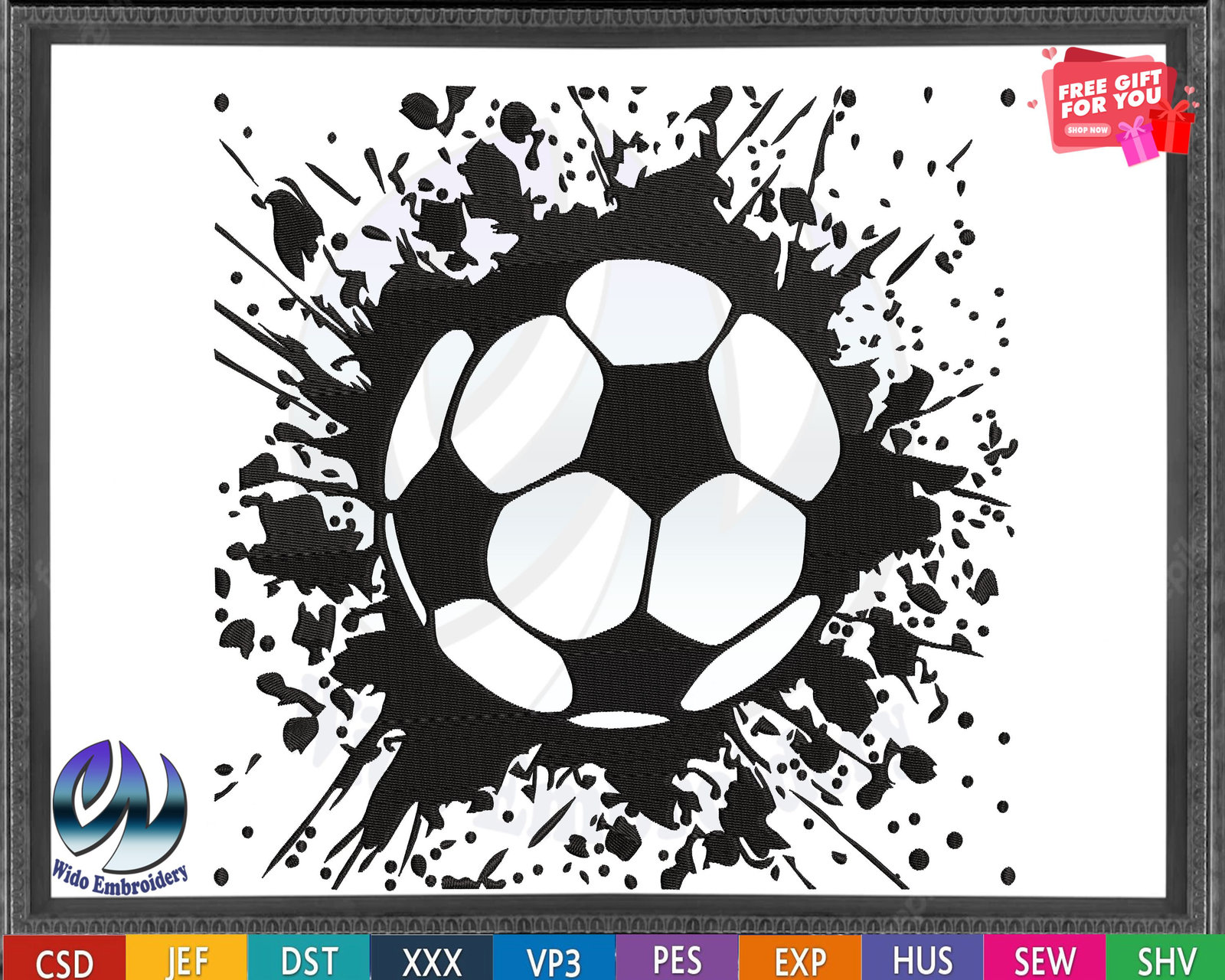The image size is (1225, 980).
Task: Select the HUS format label
Action: (923, 958)
